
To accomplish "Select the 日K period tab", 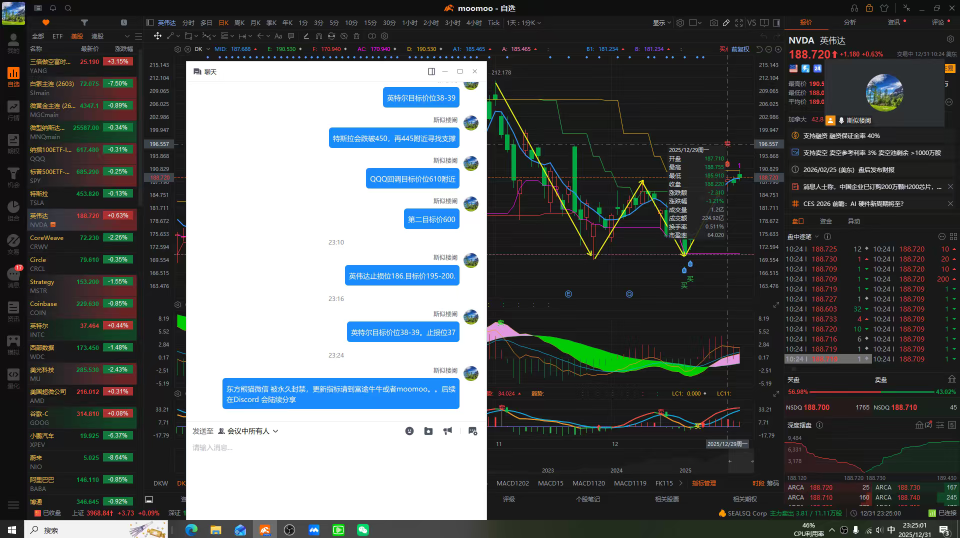I will click(x=223, y=23).
